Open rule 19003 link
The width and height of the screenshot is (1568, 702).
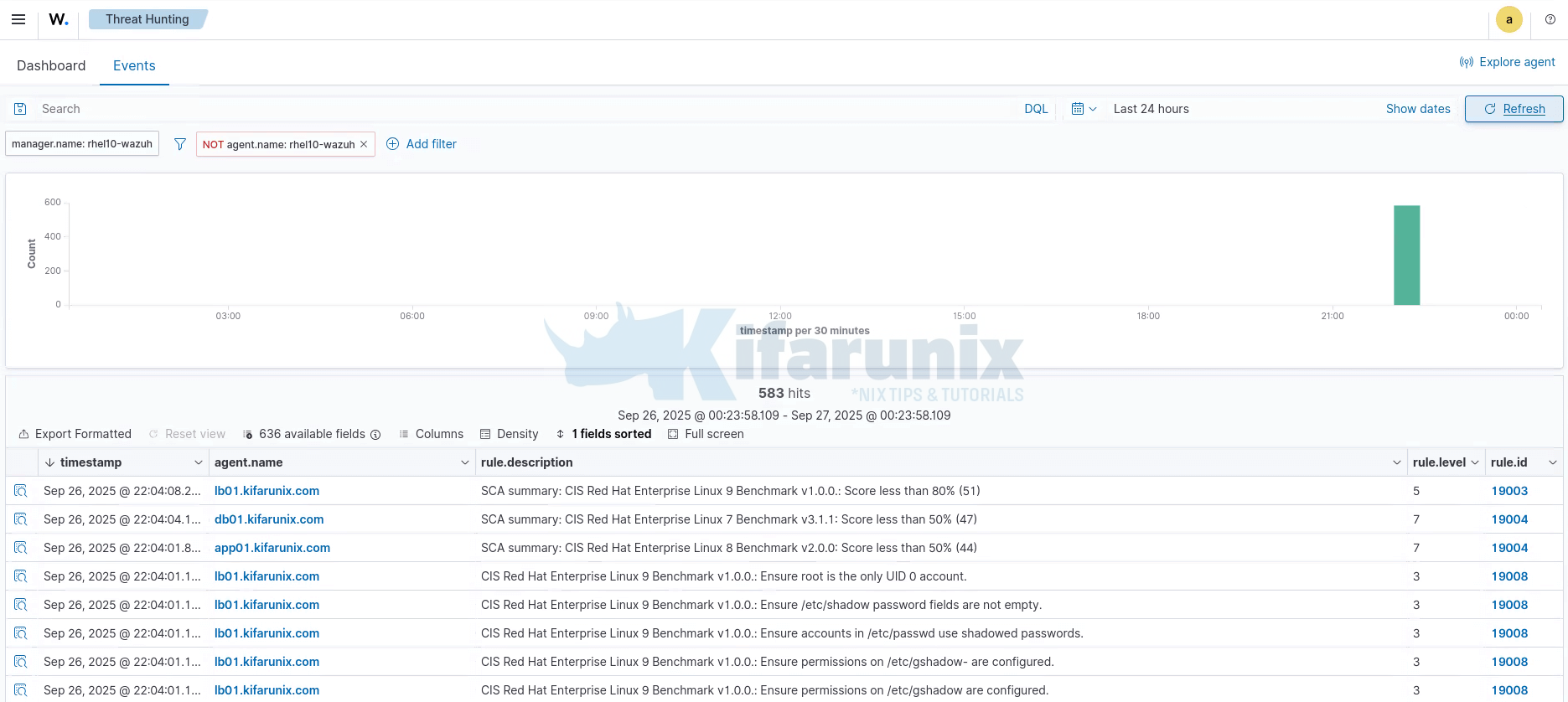[1509, 491]
